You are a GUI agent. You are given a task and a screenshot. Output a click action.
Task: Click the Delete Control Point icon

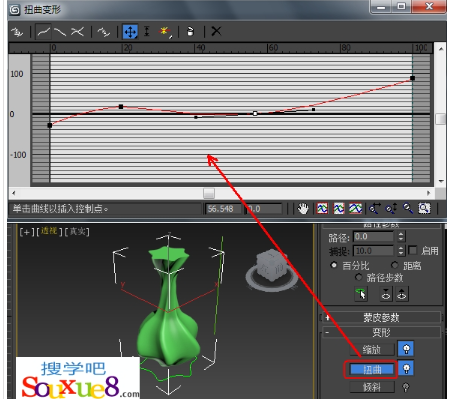click(190, 32)
